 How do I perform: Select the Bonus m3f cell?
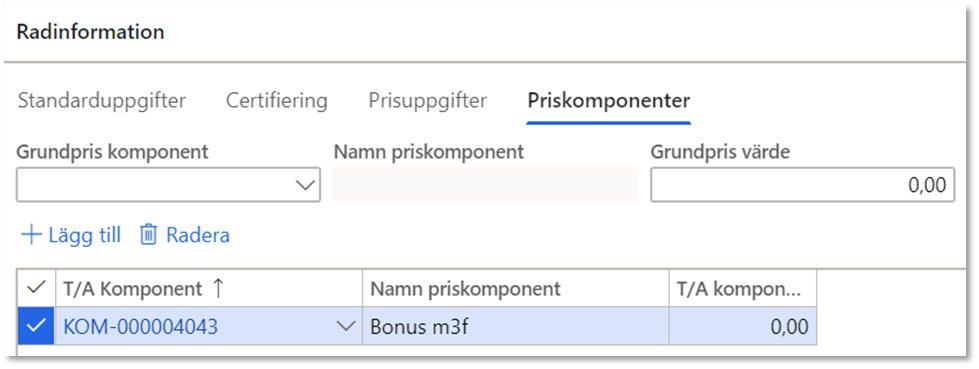click(516, 326)
